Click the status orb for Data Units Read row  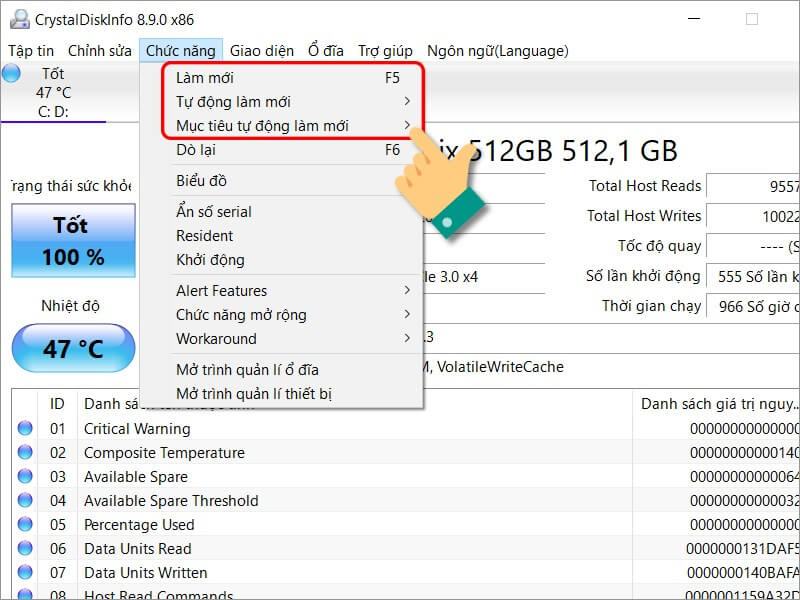click(24, 549)
